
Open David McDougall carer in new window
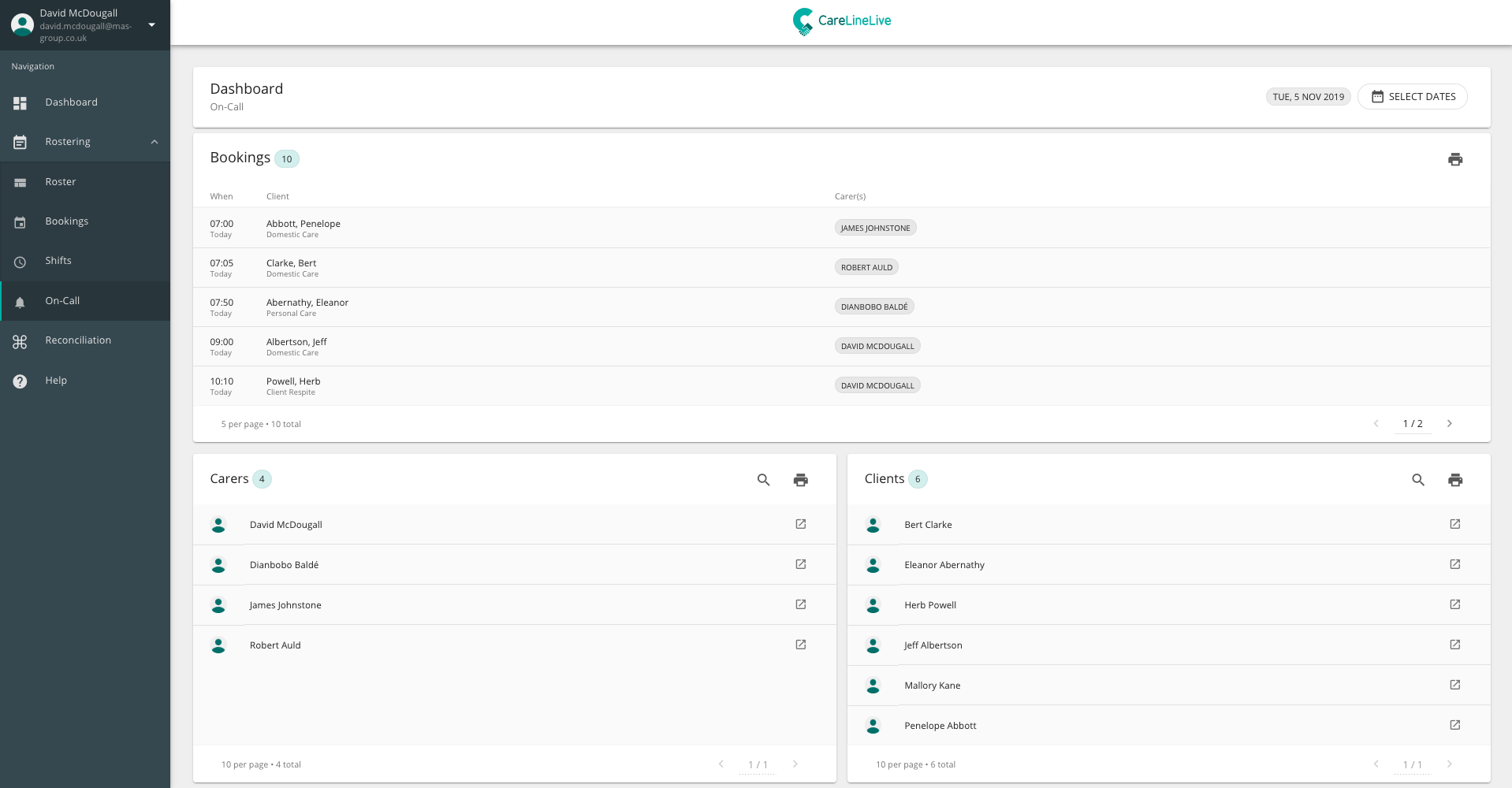click(801, 524)
